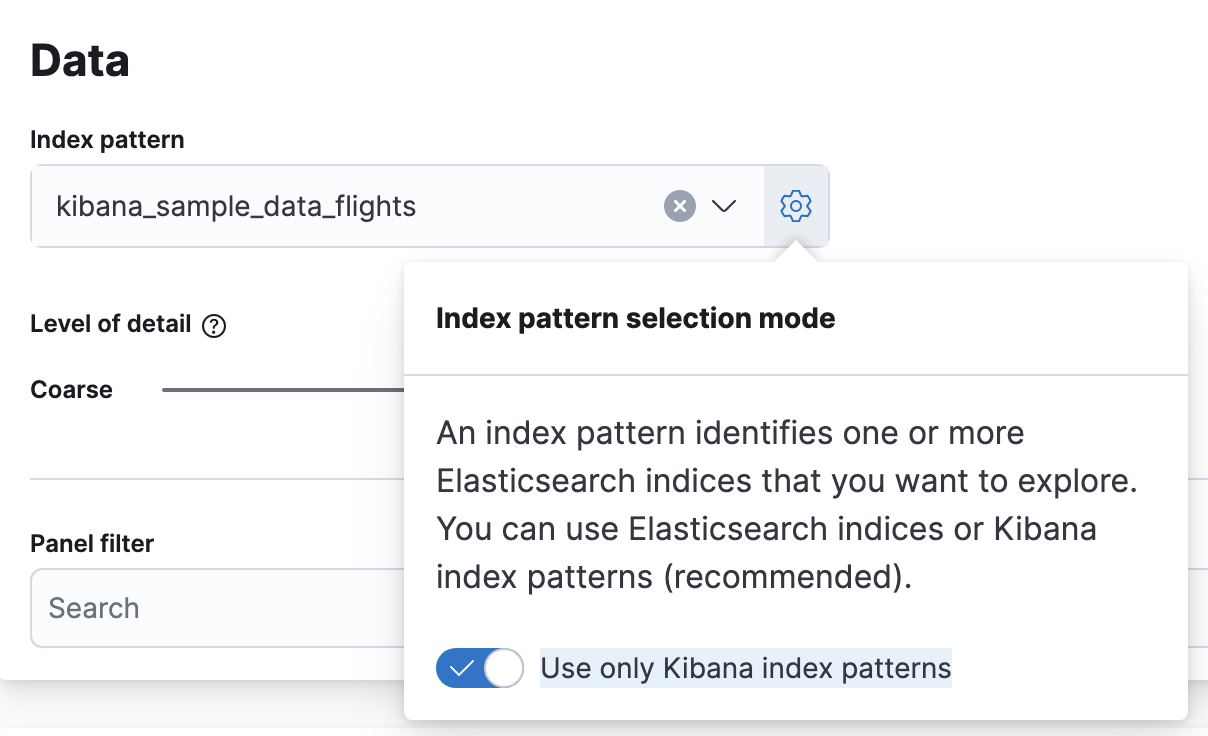Click the gear icon to dismiss the popover
This screenshot has width=1208, height=736.
pyautogui.click(x=796, y=206)
